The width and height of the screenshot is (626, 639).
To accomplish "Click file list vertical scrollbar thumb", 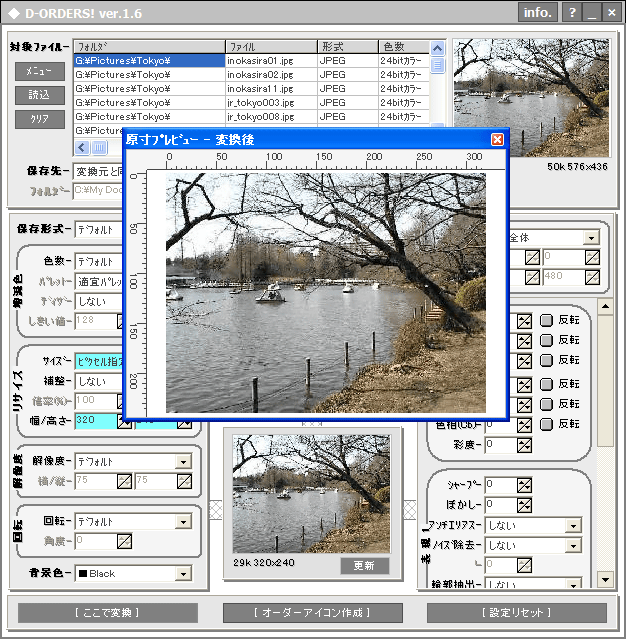I will [437, 65].
